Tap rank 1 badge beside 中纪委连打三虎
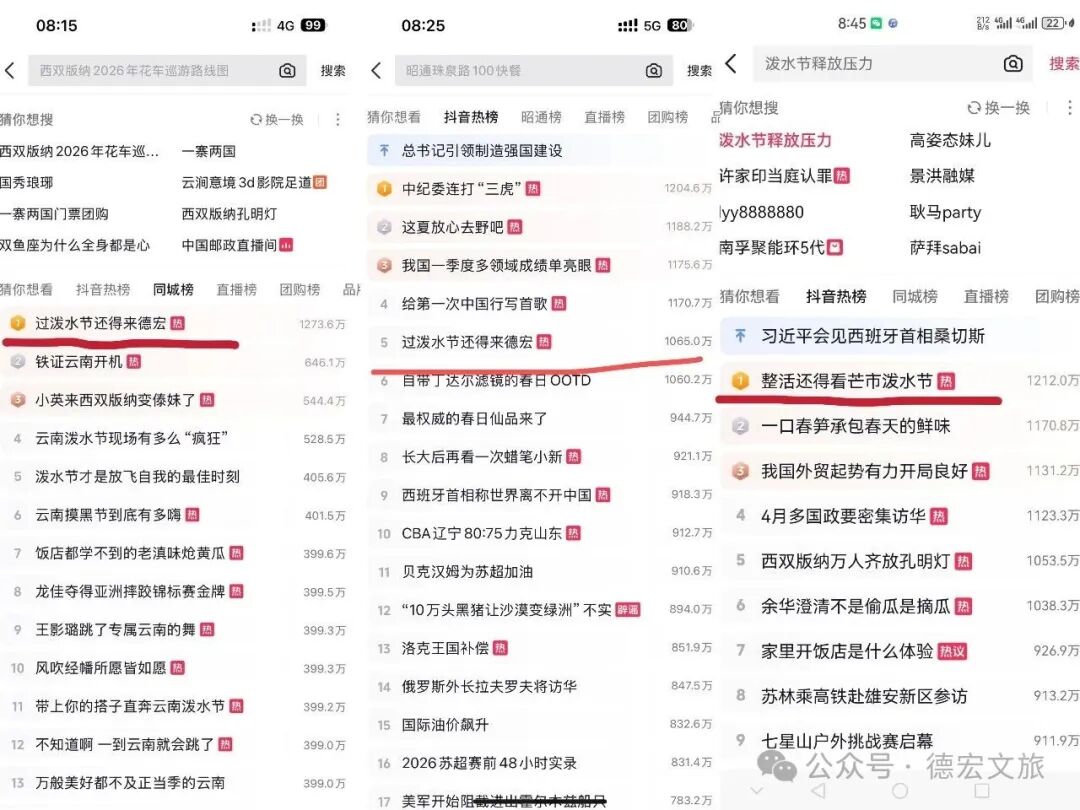Image resolution: width=1080 pixels, height=810 pixels. tap(384, 189)
